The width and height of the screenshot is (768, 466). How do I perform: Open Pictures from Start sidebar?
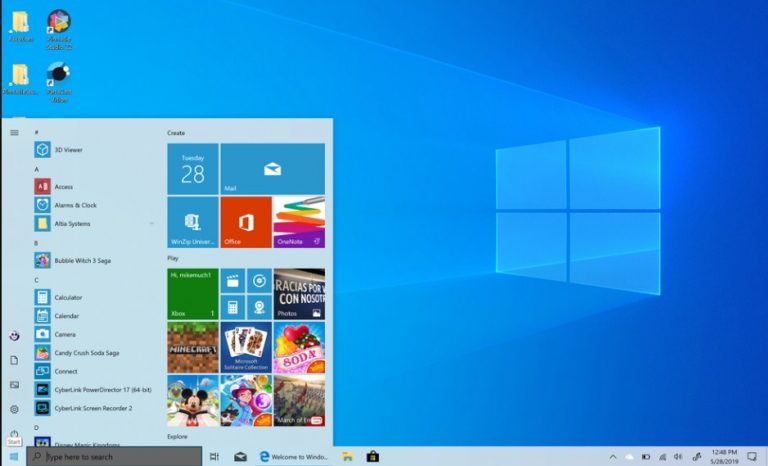click(14, 385)
